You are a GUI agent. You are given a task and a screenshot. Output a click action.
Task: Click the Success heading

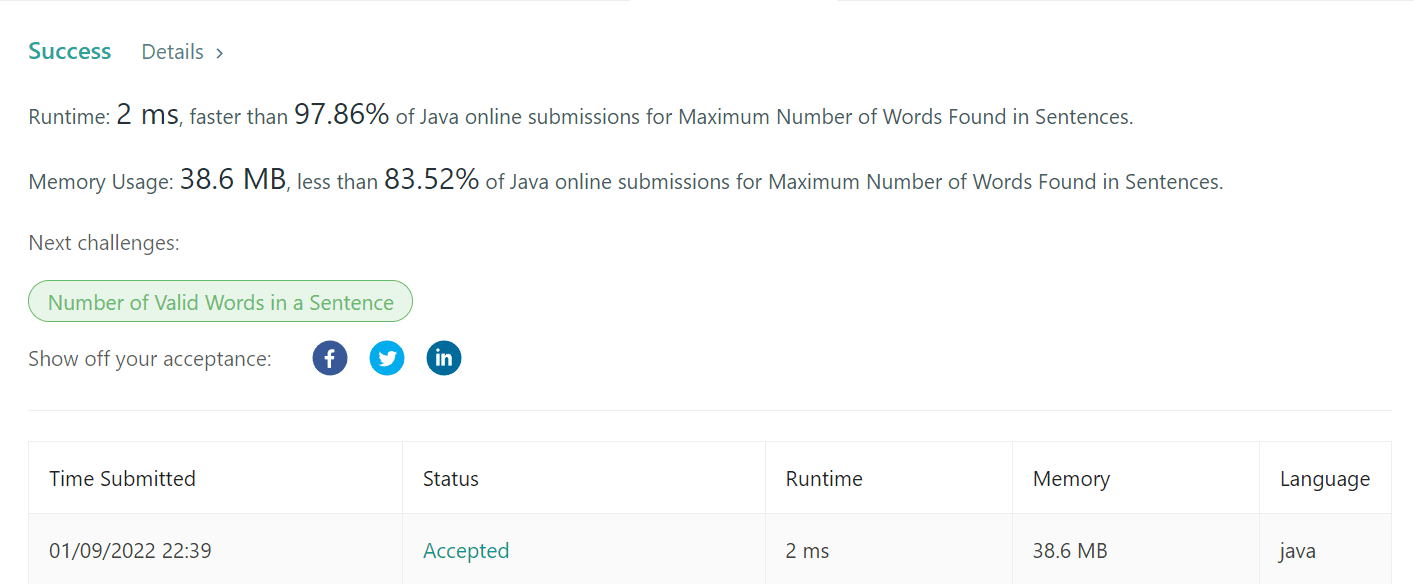[x=69, y=51]
